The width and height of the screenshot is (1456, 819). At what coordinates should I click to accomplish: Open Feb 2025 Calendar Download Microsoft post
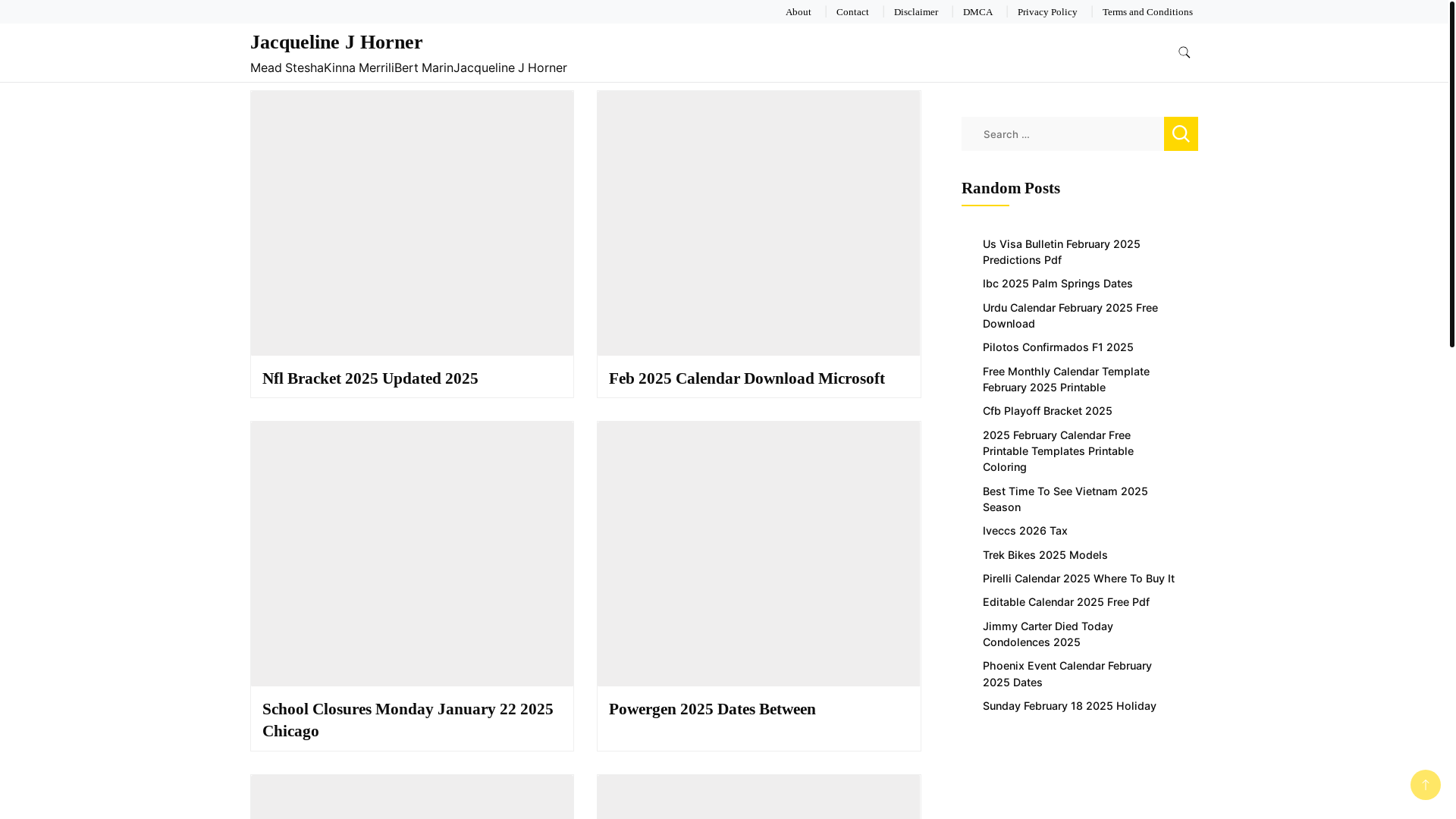[746, 378]
